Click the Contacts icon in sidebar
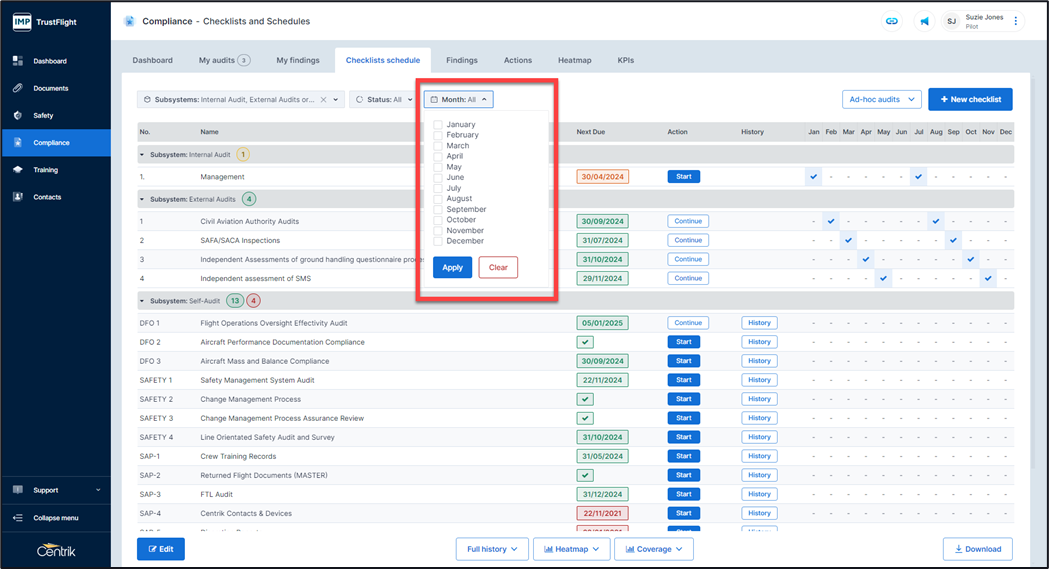 tap(18, 197)
